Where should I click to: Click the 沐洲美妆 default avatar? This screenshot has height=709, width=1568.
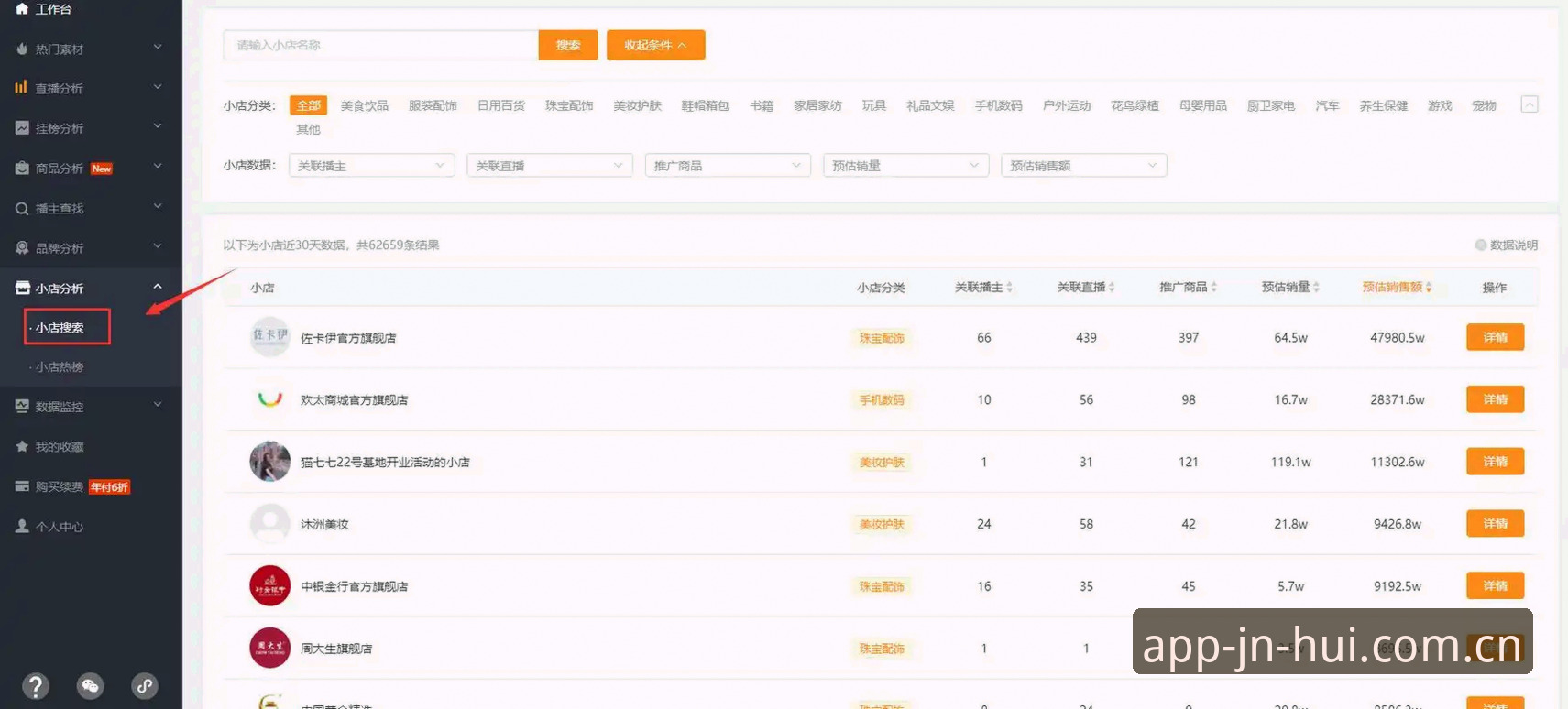click(x=269, y=524)
